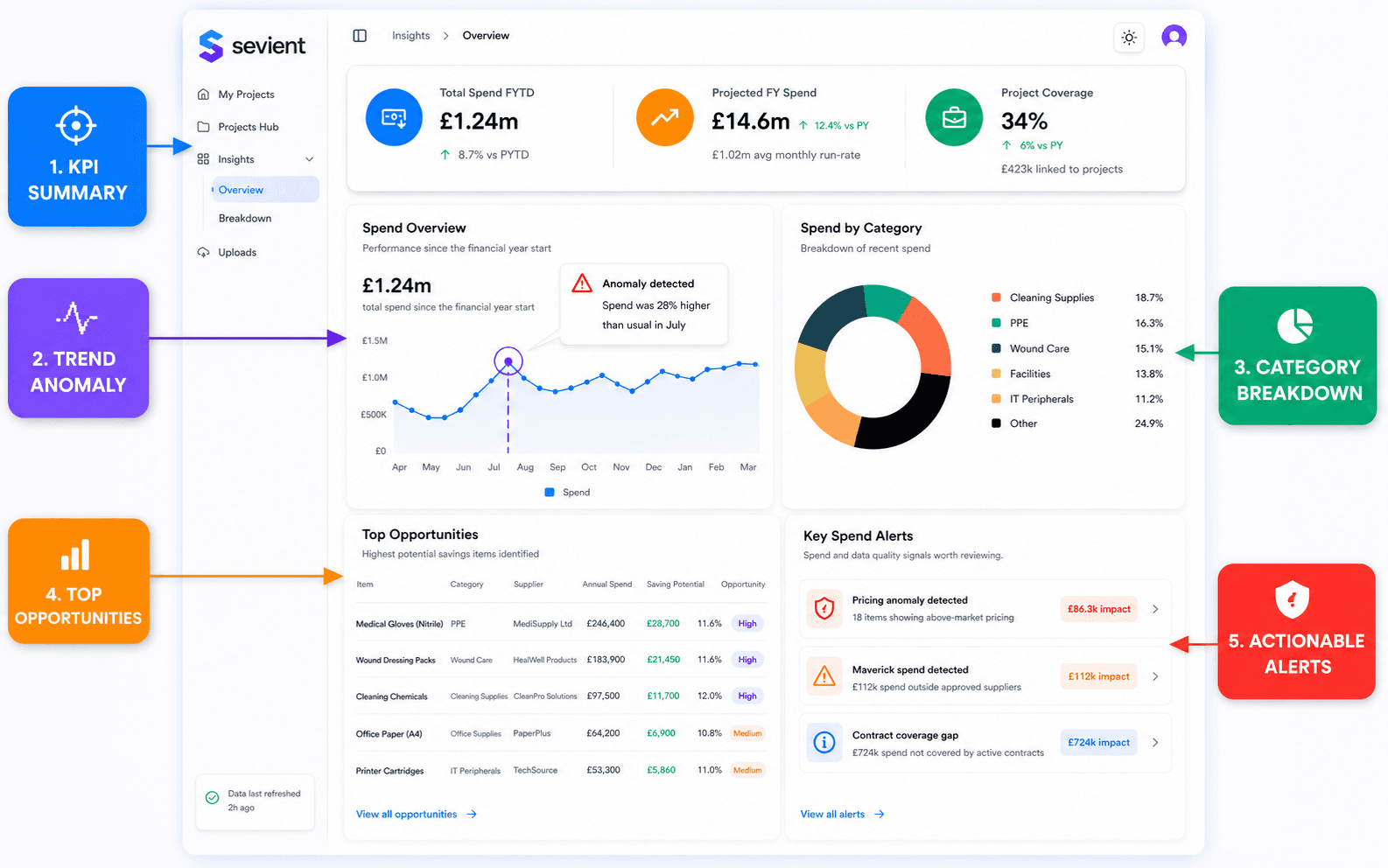Sort by Annual Spend column header
Image resolution: width=1388 pixels, height=868 pixels.
point(606,584)
